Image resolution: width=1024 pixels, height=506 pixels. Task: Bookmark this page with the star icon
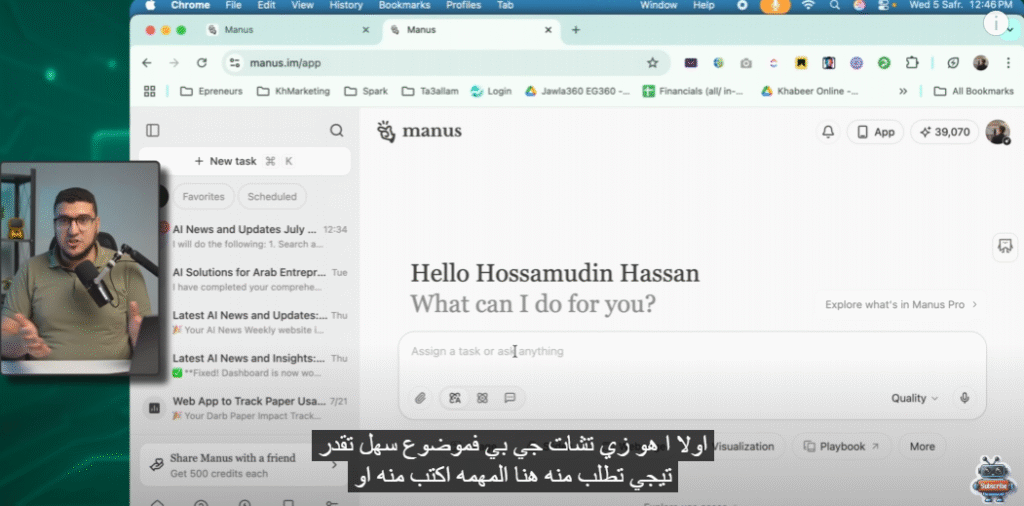tap(652, 63)
